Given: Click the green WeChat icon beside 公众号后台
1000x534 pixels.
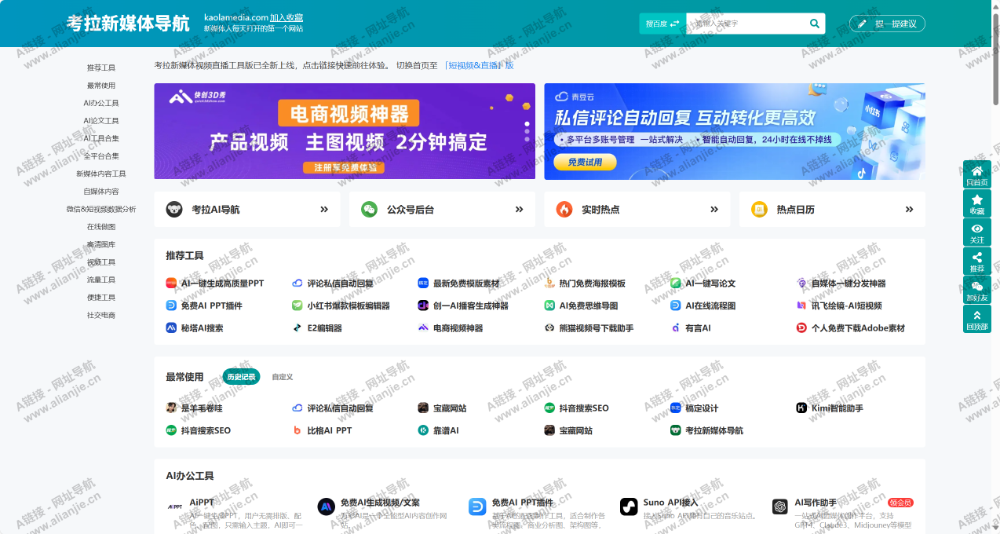Looking at the screenshot, I should pyautogui.click(x=369, y=209).
